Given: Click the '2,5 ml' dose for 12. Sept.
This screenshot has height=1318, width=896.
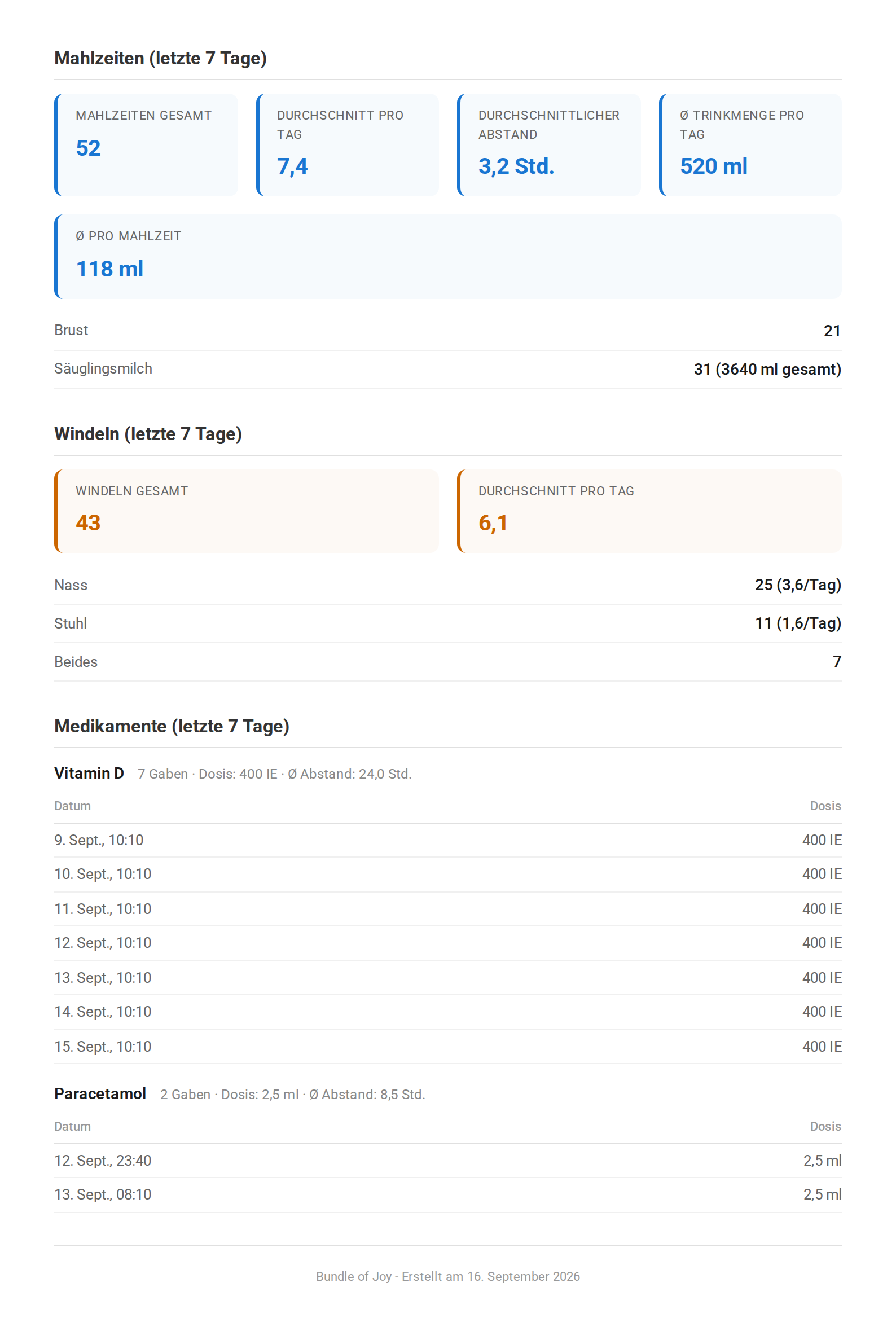Looking at the screenshot, I should click(822, 1161).
